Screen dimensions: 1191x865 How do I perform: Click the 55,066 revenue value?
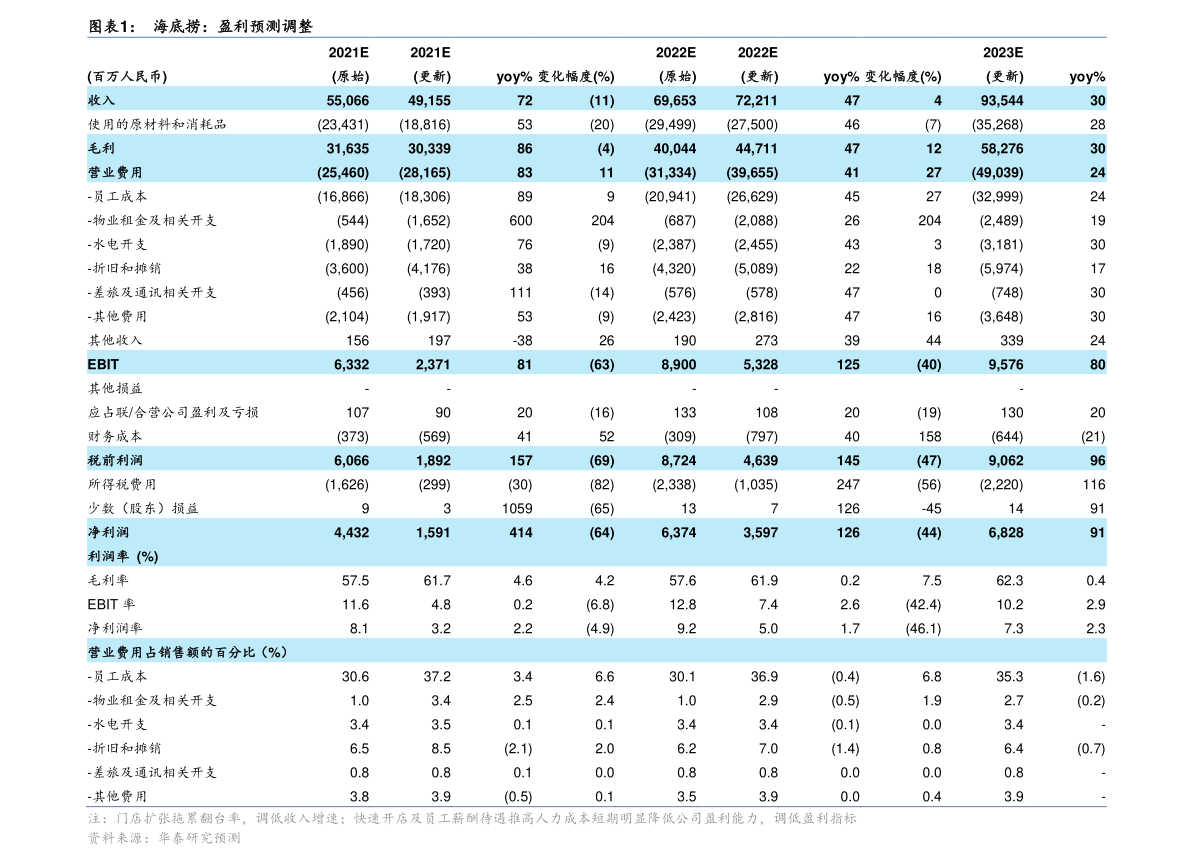(348, 100)
